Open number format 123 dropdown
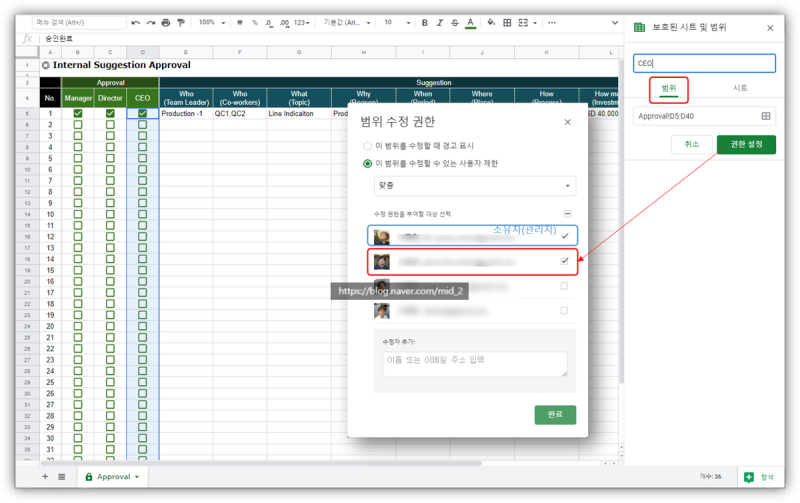This screenshot has width=800, height=503. tap(302, 22)
